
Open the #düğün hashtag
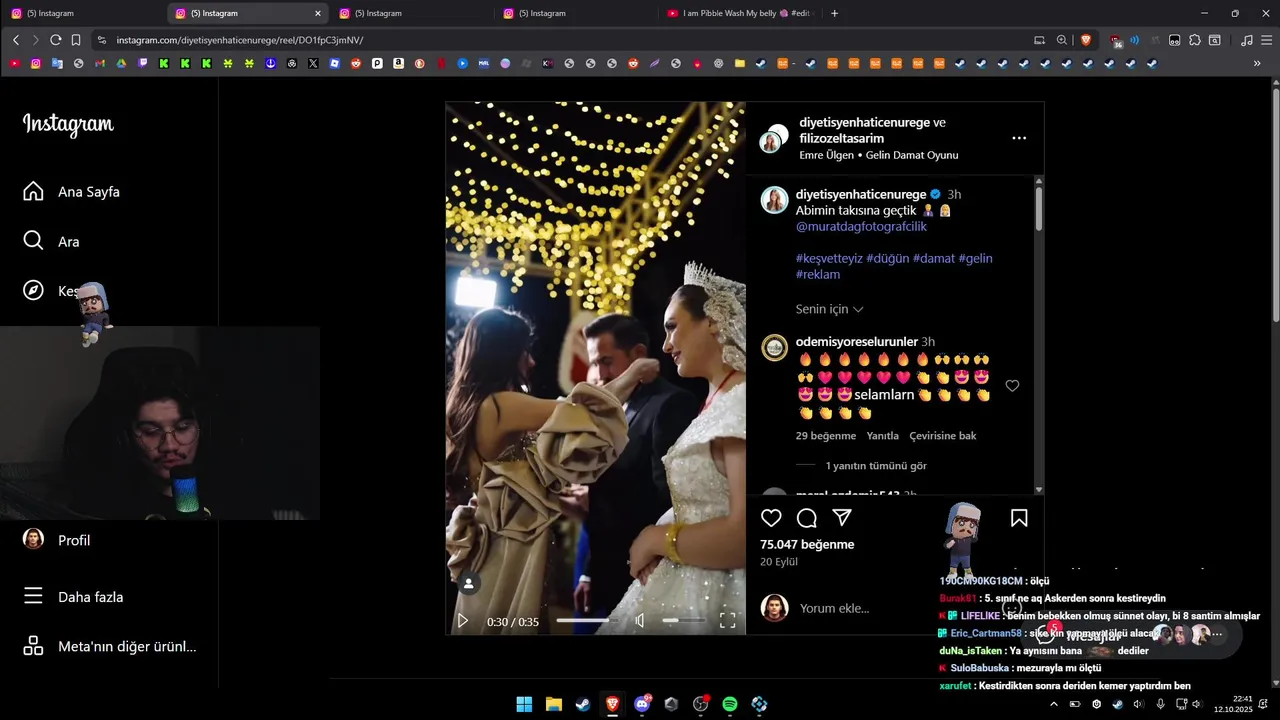pos(888,258)
